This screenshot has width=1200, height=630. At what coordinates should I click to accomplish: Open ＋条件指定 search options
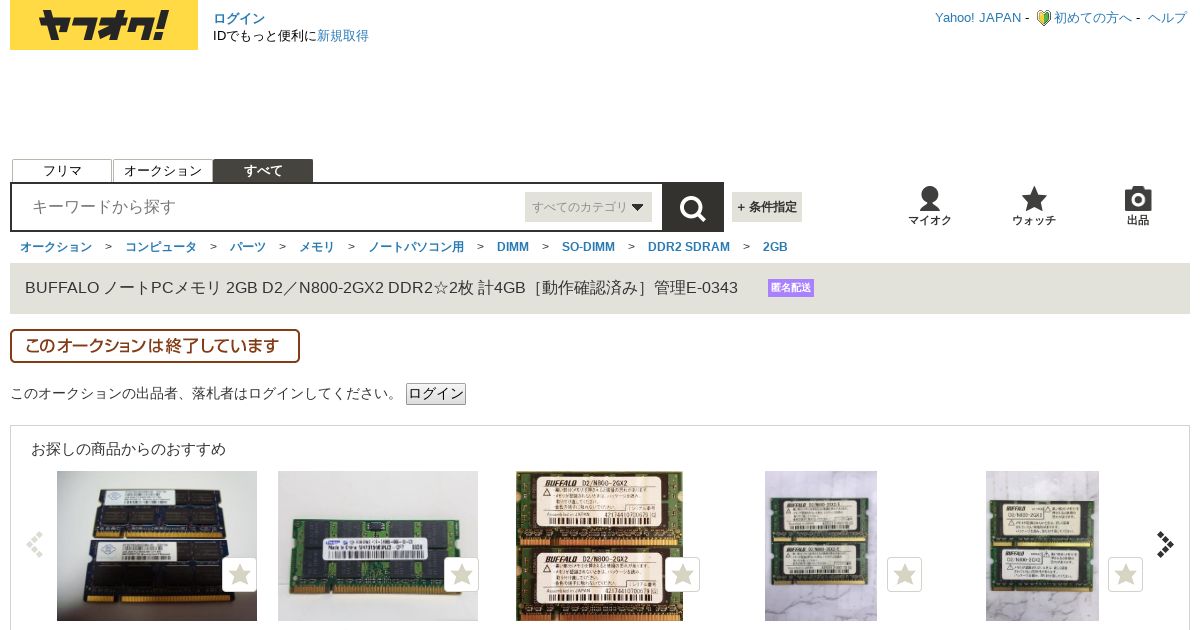click(x=767, y=207)
